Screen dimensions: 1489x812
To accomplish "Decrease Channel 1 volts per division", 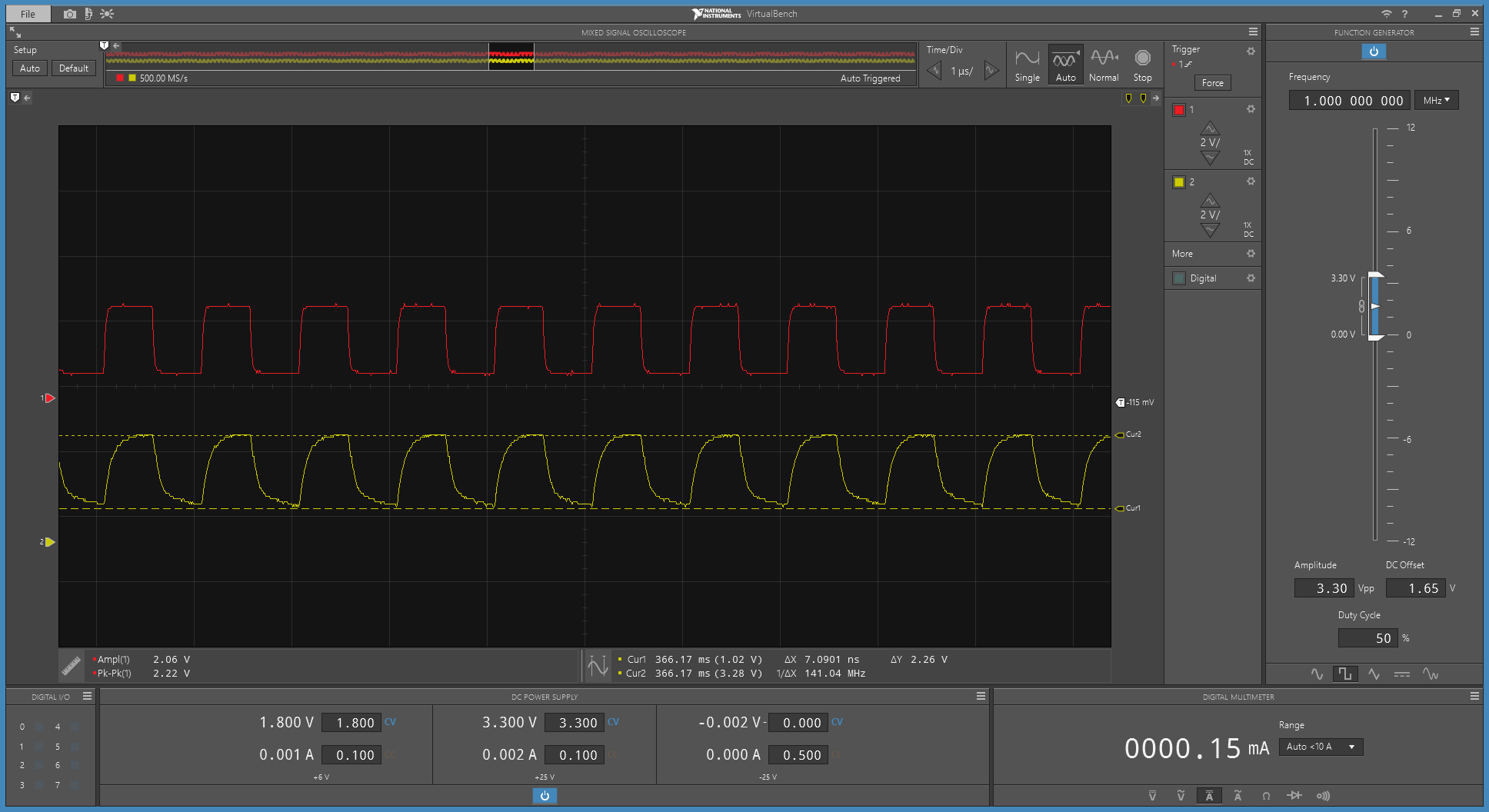I will 1210,158.
